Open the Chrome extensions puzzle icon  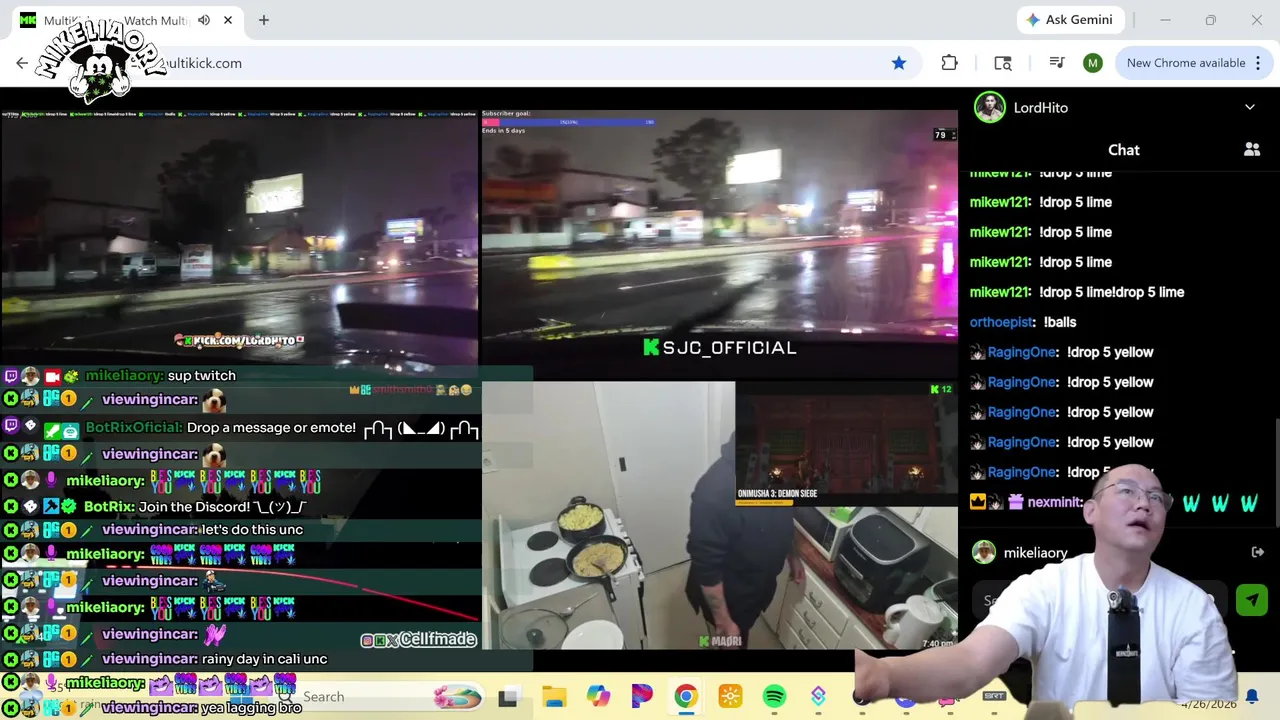[950, 63]
